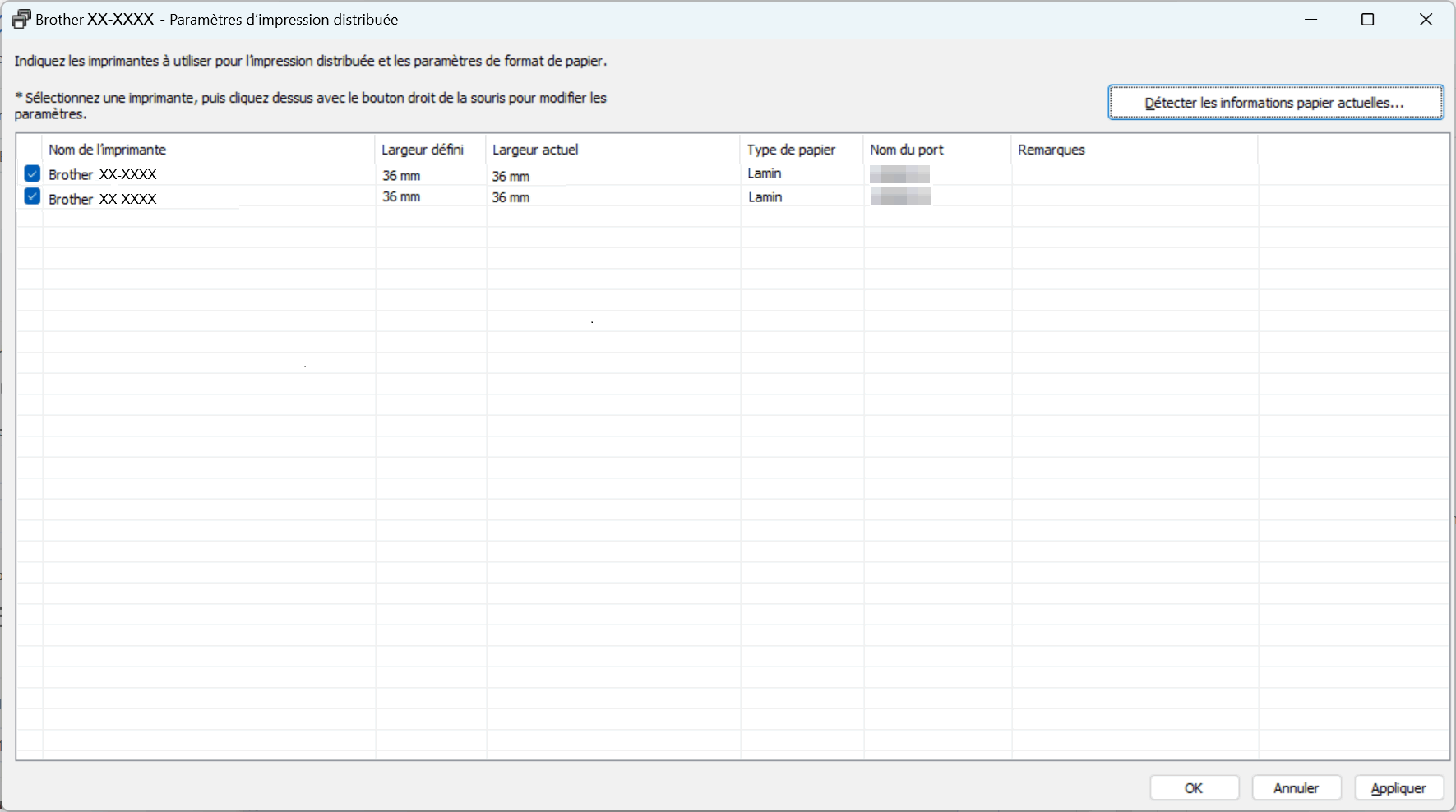Click the Lamin paper type in first row

pos(765,173)
